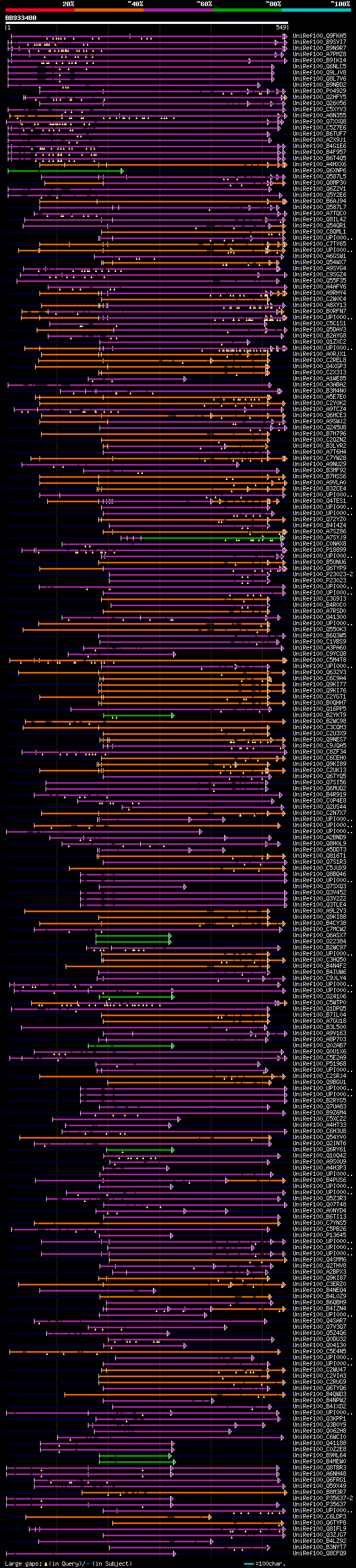Select the UniRef100_Q8CFQ9 label

click(319, 1553)
